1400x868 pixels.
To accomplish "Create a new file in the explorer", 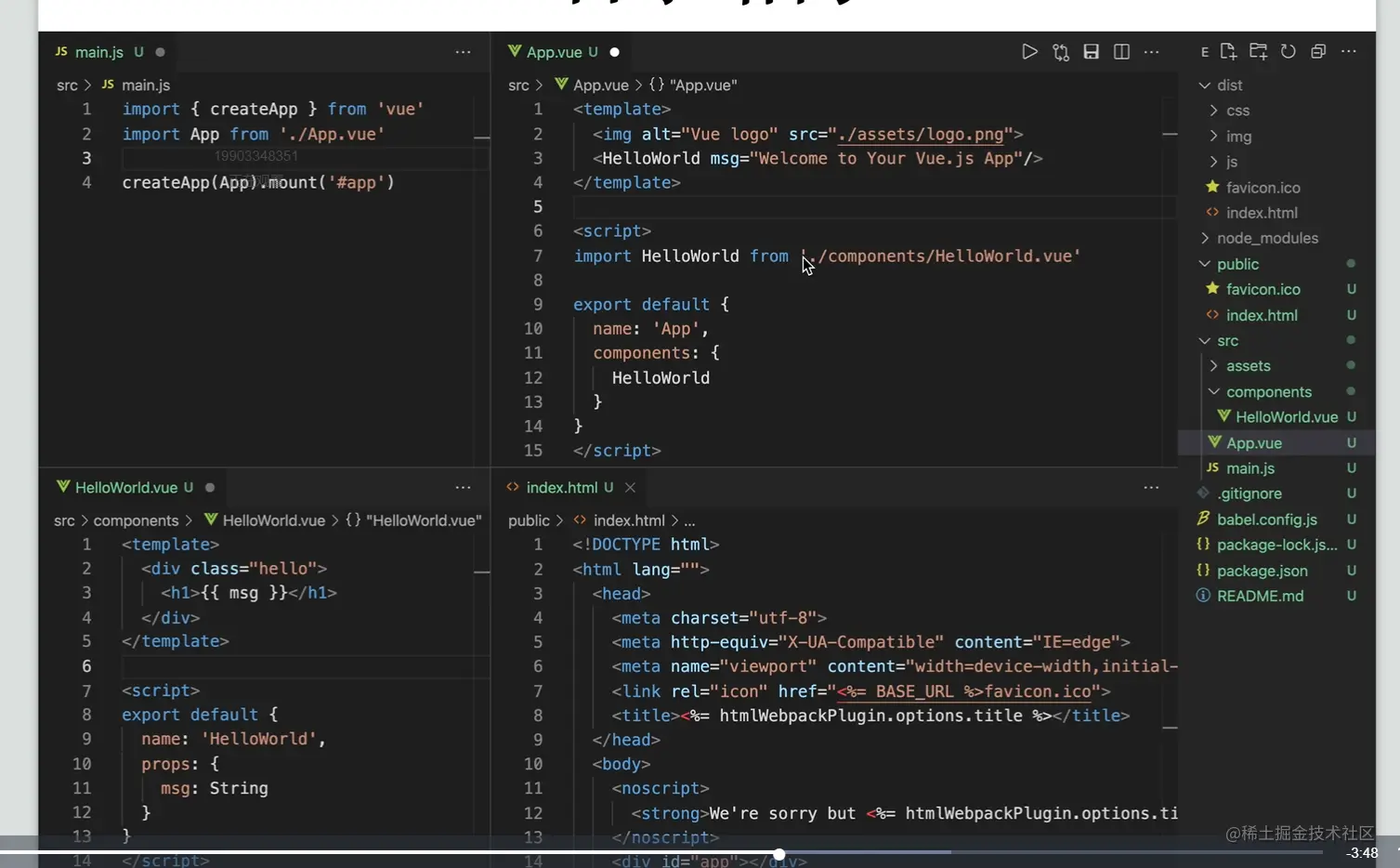I will pyautogui.click(x=1228, y=51).
